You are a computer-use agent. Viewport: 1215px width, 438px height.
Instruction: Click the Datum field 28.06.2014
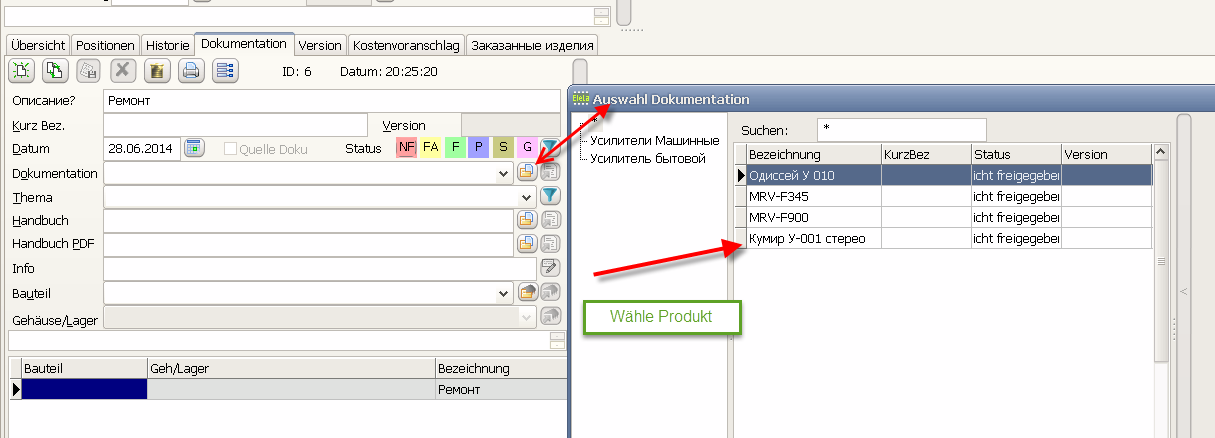pyautogui.click(x=142, y=148)
